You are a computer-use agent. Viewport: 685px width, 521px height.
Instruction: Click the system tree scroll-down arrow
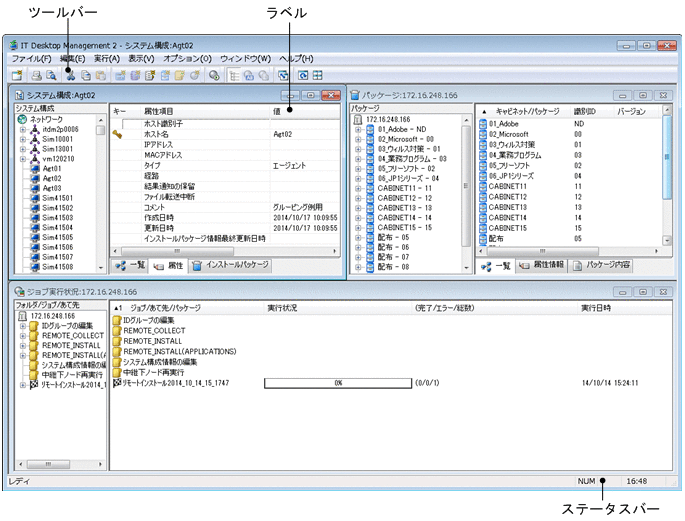click(x=101, y=267)
